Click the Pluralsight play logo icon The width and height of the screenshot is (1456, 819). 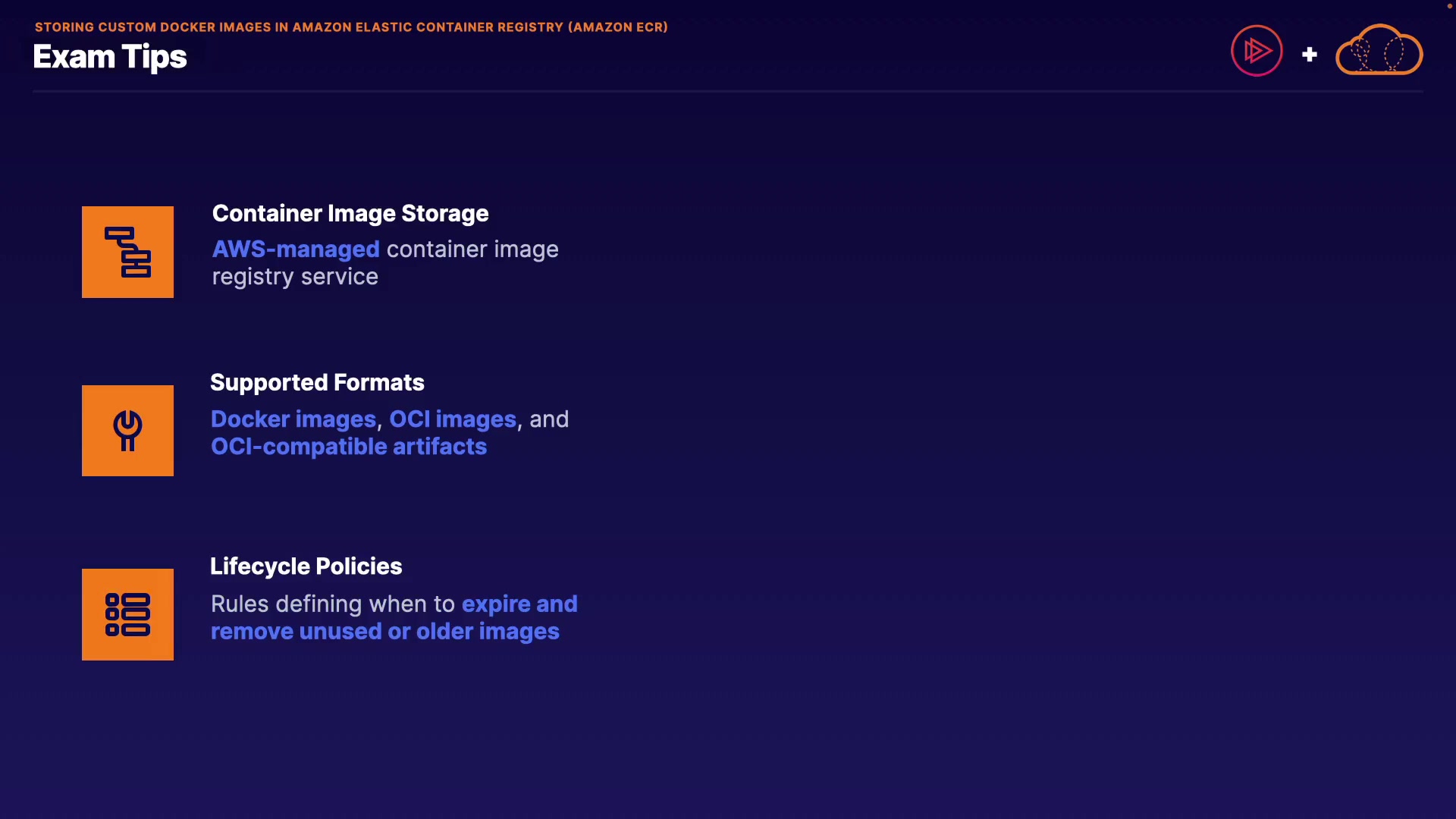pos(1257,51)
